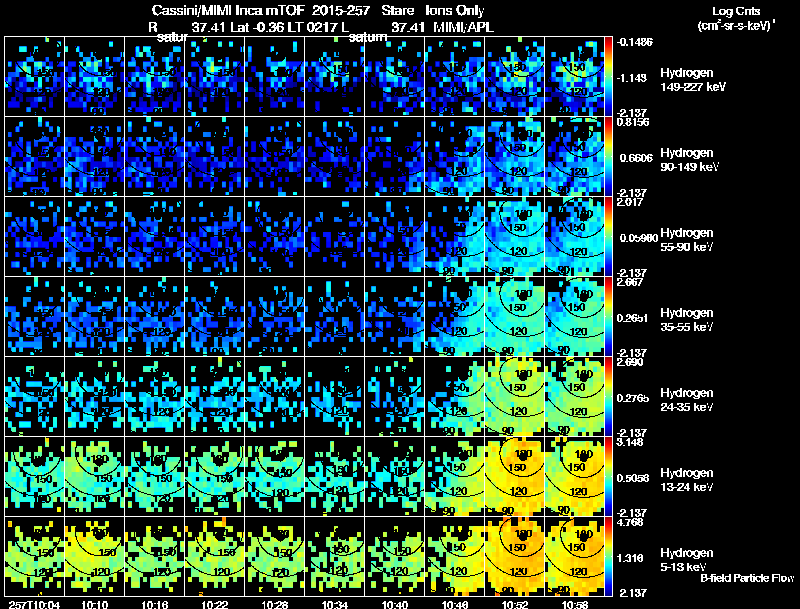Select the 24-35 keV panel at 10:16
The image size is (800, 609).
[x=155, y=397]
